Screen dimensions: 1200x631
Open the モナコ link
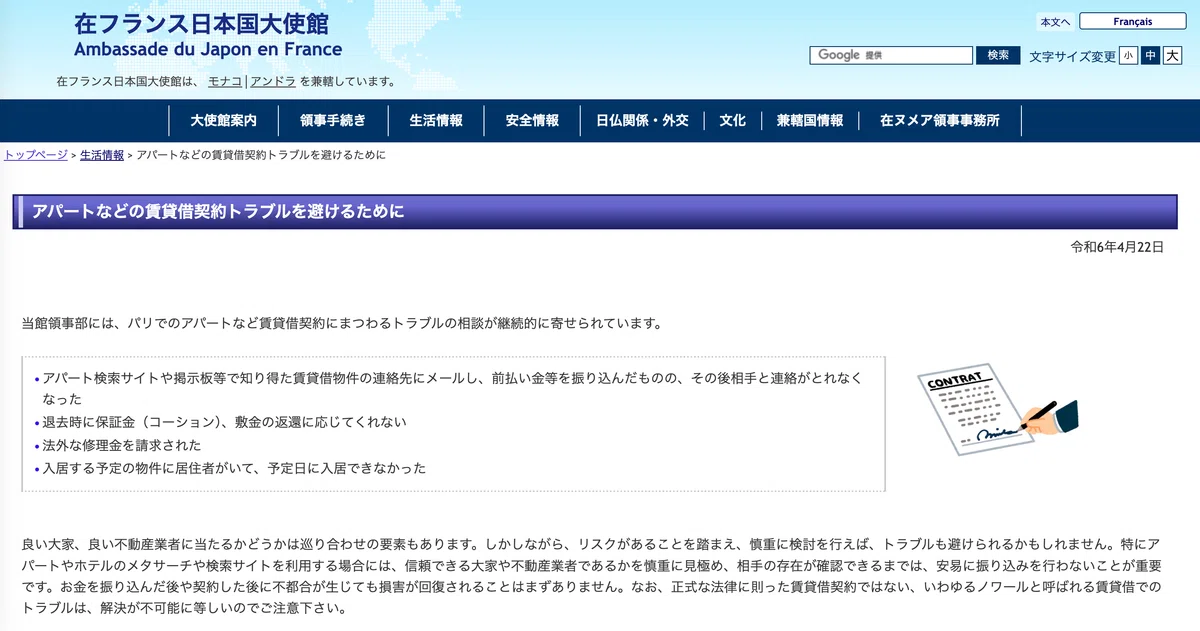[x=225, y=81]
